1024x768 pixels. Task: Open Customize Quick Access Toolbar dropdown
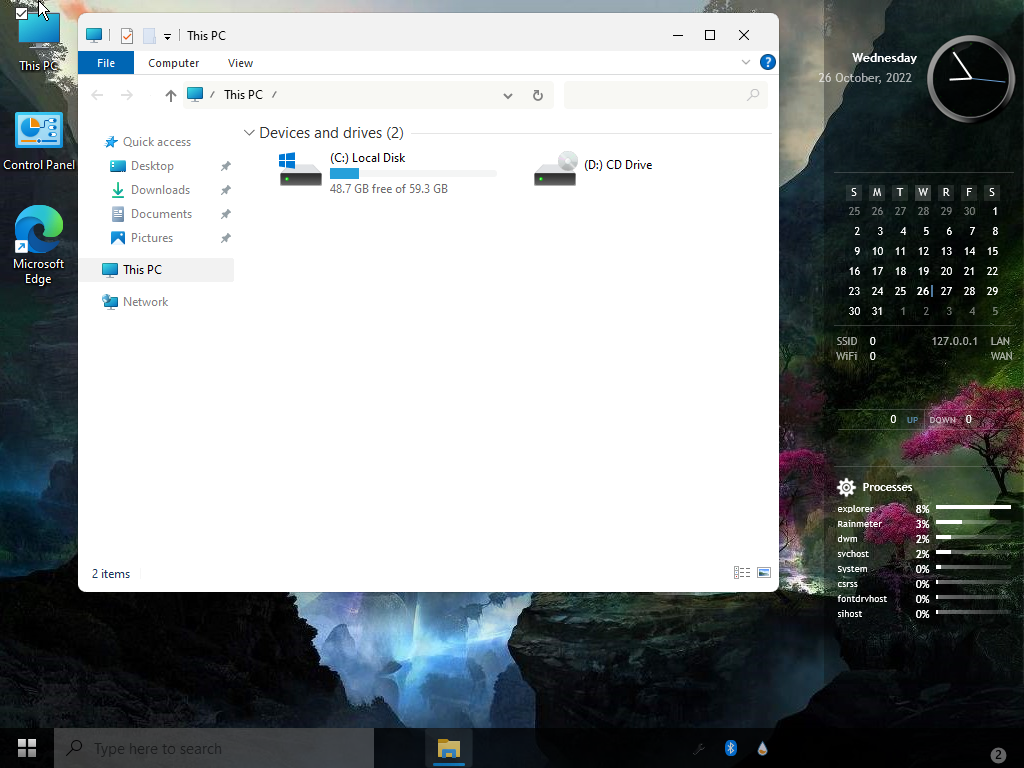167,37
